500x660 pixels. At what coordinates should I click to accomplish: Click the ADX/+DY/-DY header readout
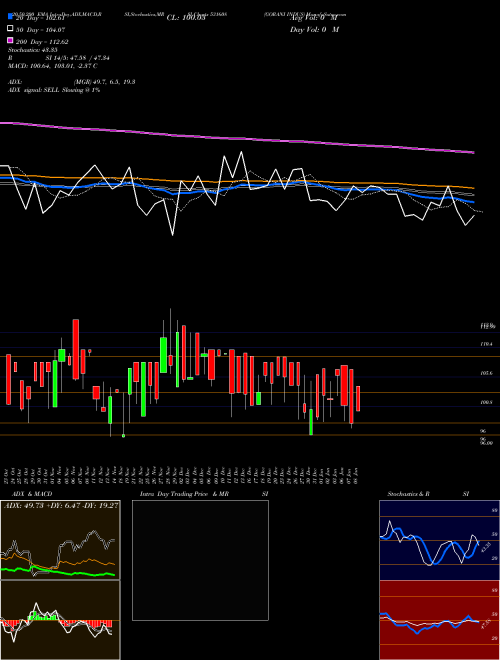(61, 505)
